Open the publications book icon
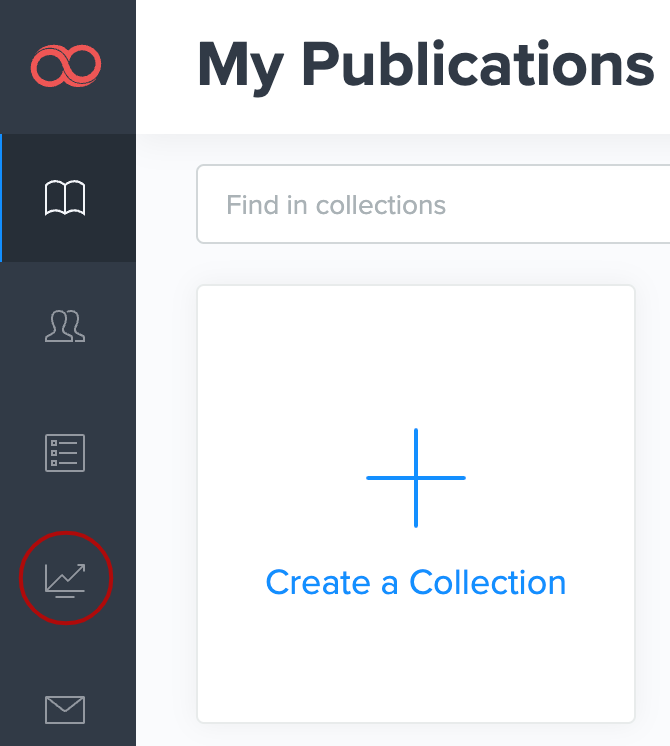 point(66,198)
